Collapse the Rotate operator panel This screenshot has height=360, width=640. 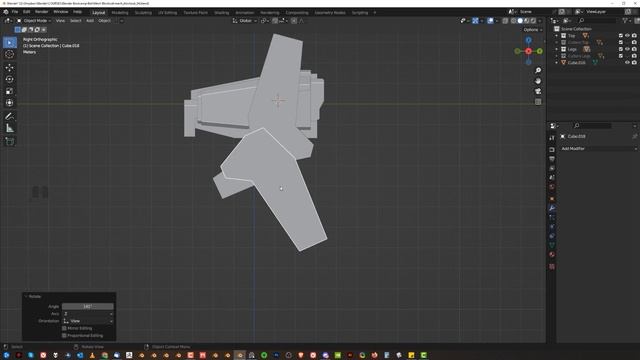[26, 296]
